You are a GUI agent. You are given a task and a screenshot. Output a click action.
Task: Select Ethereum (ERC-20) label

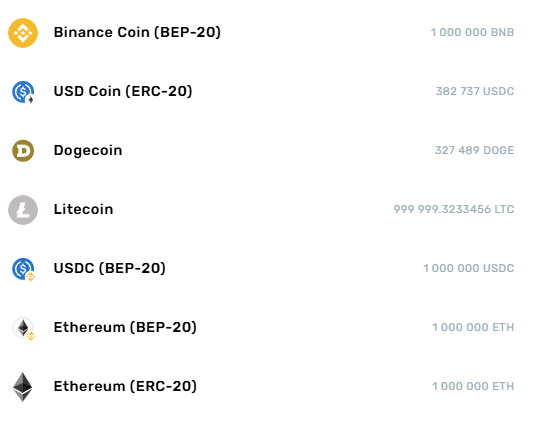125,386
